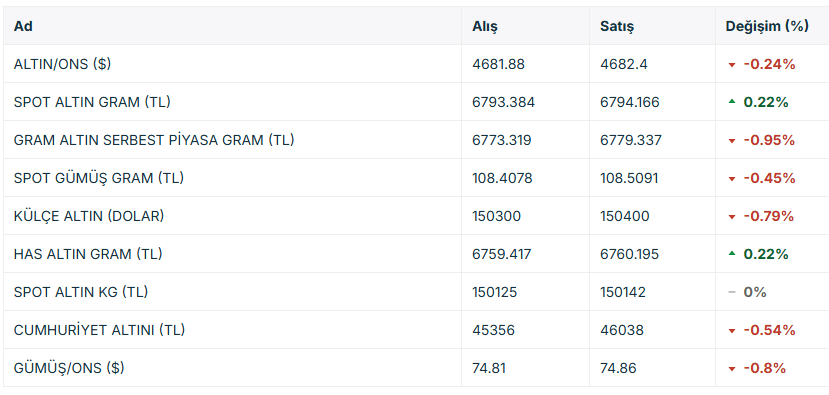Click the GÜMÜŞ/ONS ($) name
Image resolution: width=829 pixels, height=395 pixels.
[x=69, y=368]
